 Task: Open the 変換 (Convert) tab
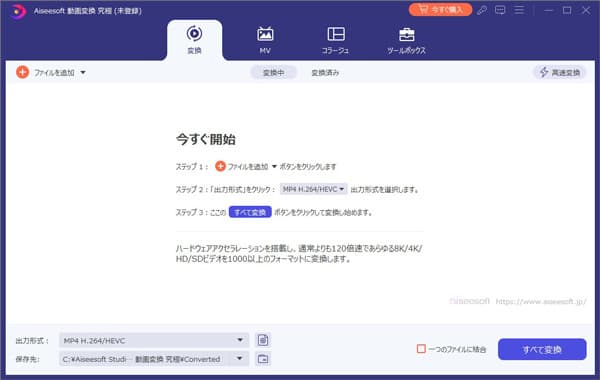point(194,40)
